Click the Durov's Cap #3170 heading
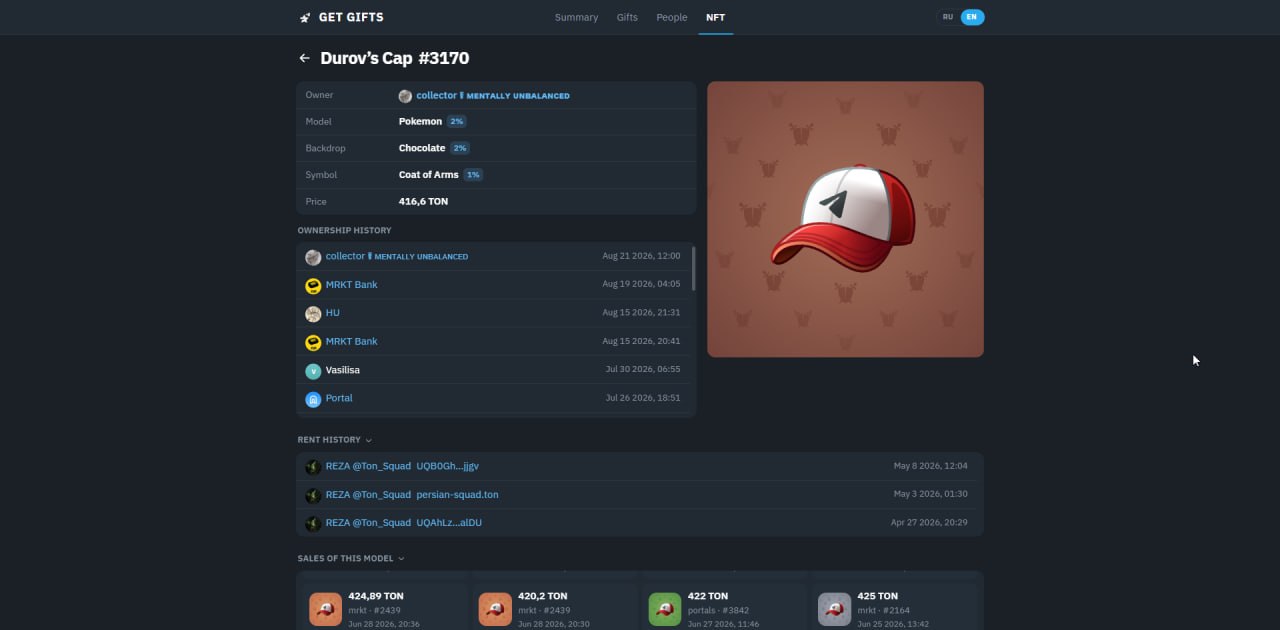This screenshot has width=1280, height=630. pyautogui.click(x=394, y=58)
